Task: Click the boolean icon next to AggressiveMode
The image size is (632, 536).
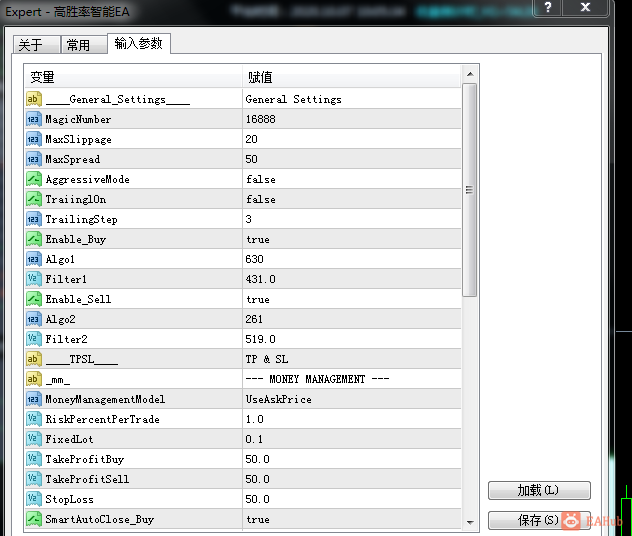Action: pos(34,179)
